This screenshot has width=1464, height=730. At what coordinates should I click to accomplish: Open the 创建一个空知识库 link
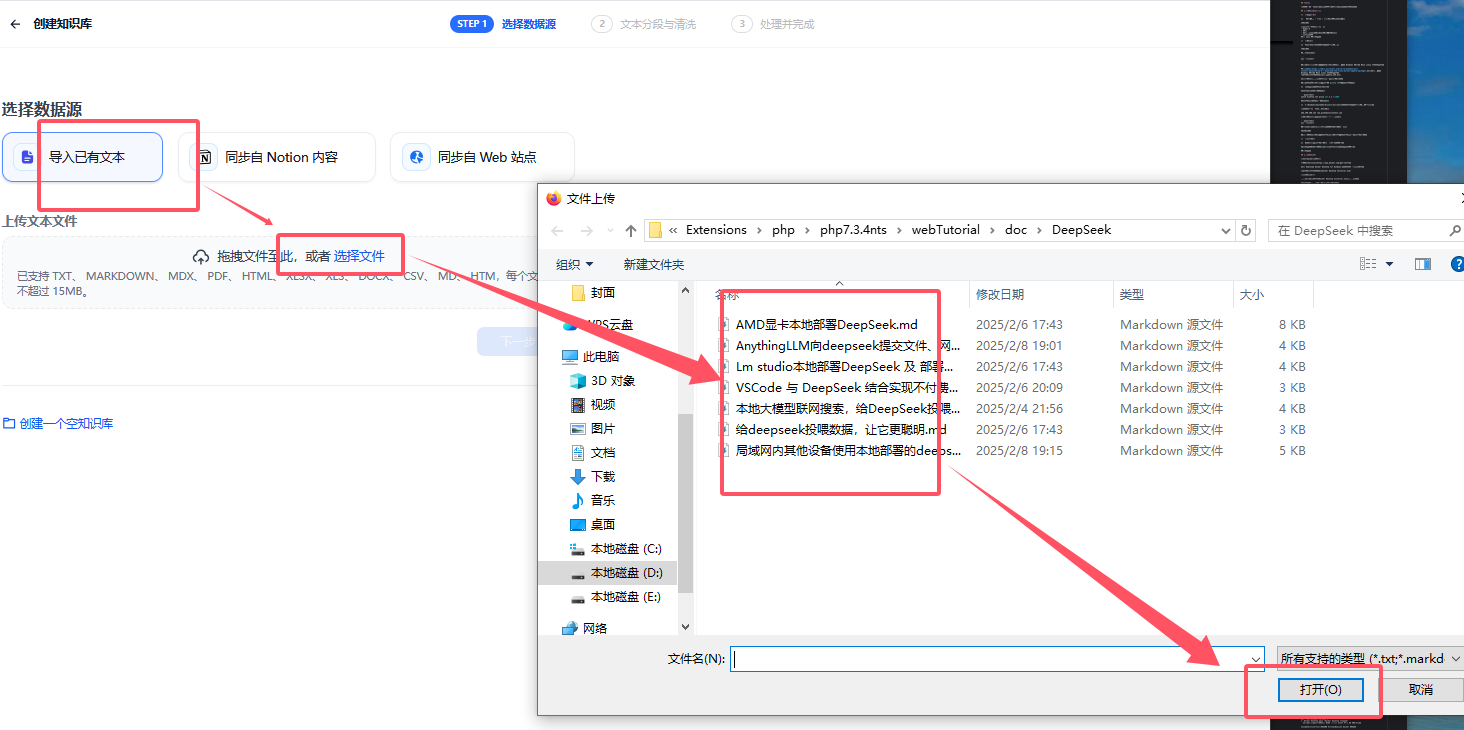pyautogui.click(x=58, y=424)
